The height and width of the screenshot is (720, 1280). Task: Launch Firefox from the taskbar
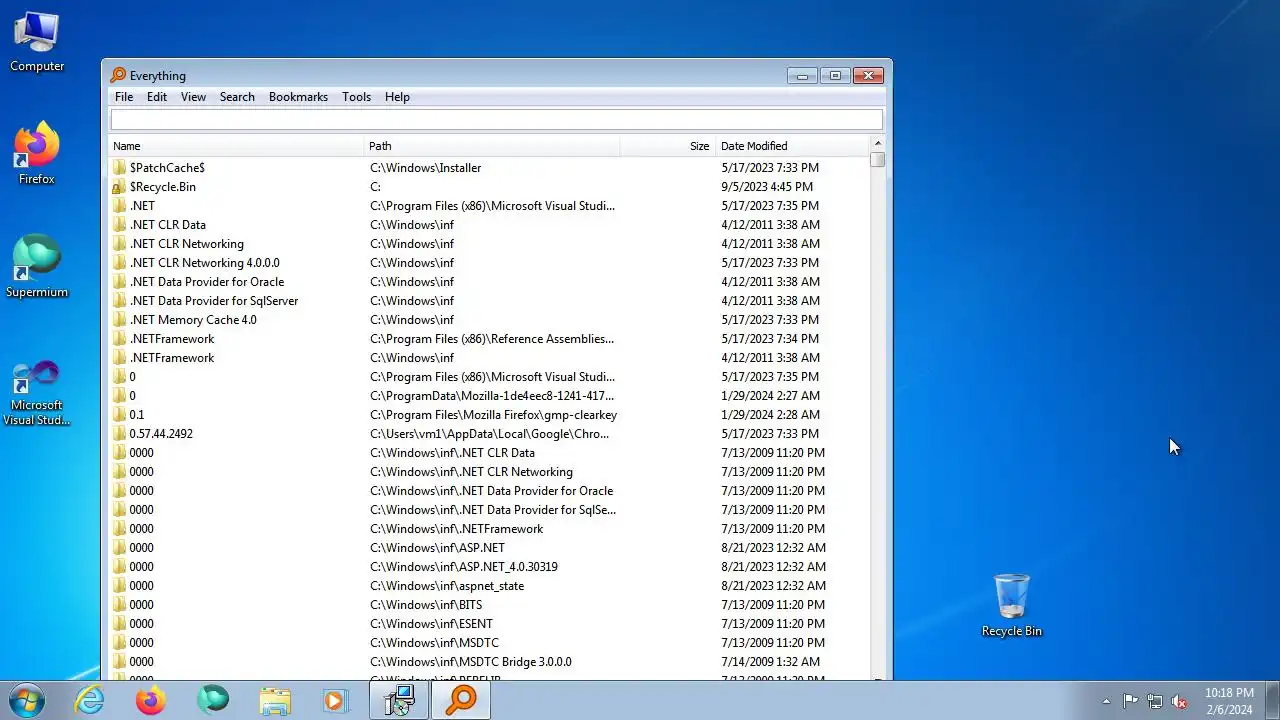151,700
